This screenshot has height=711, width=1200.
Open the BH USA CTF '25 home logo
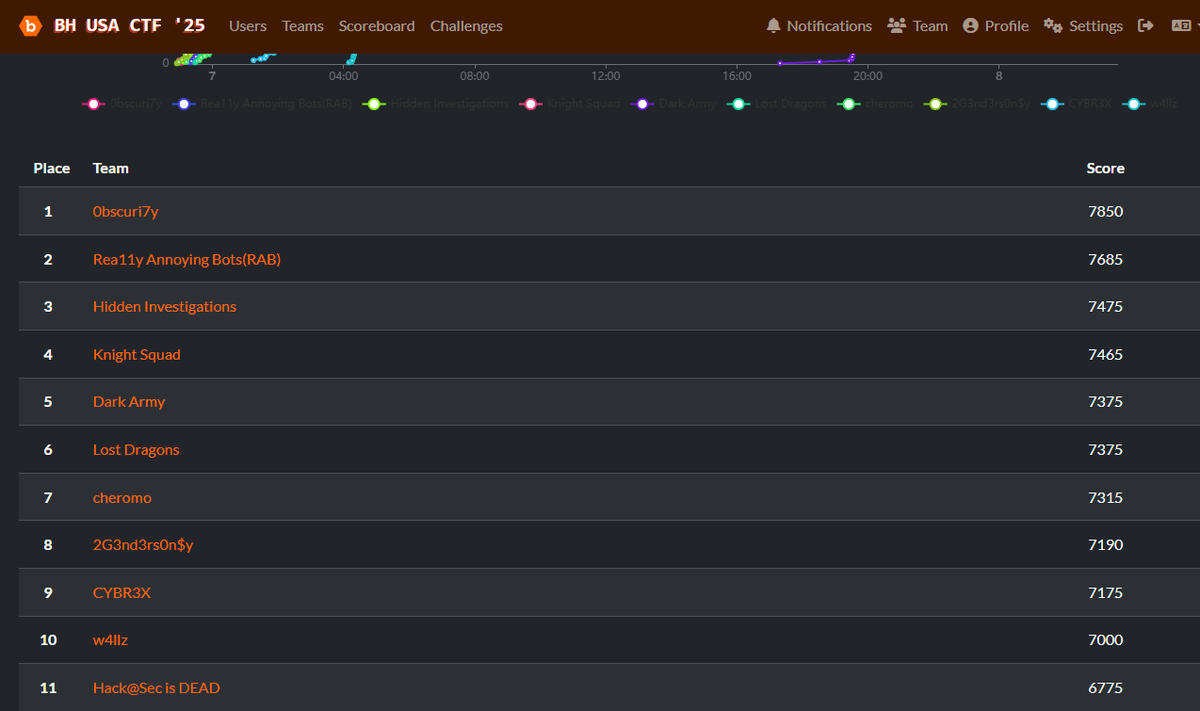click(x=112, y=26)
